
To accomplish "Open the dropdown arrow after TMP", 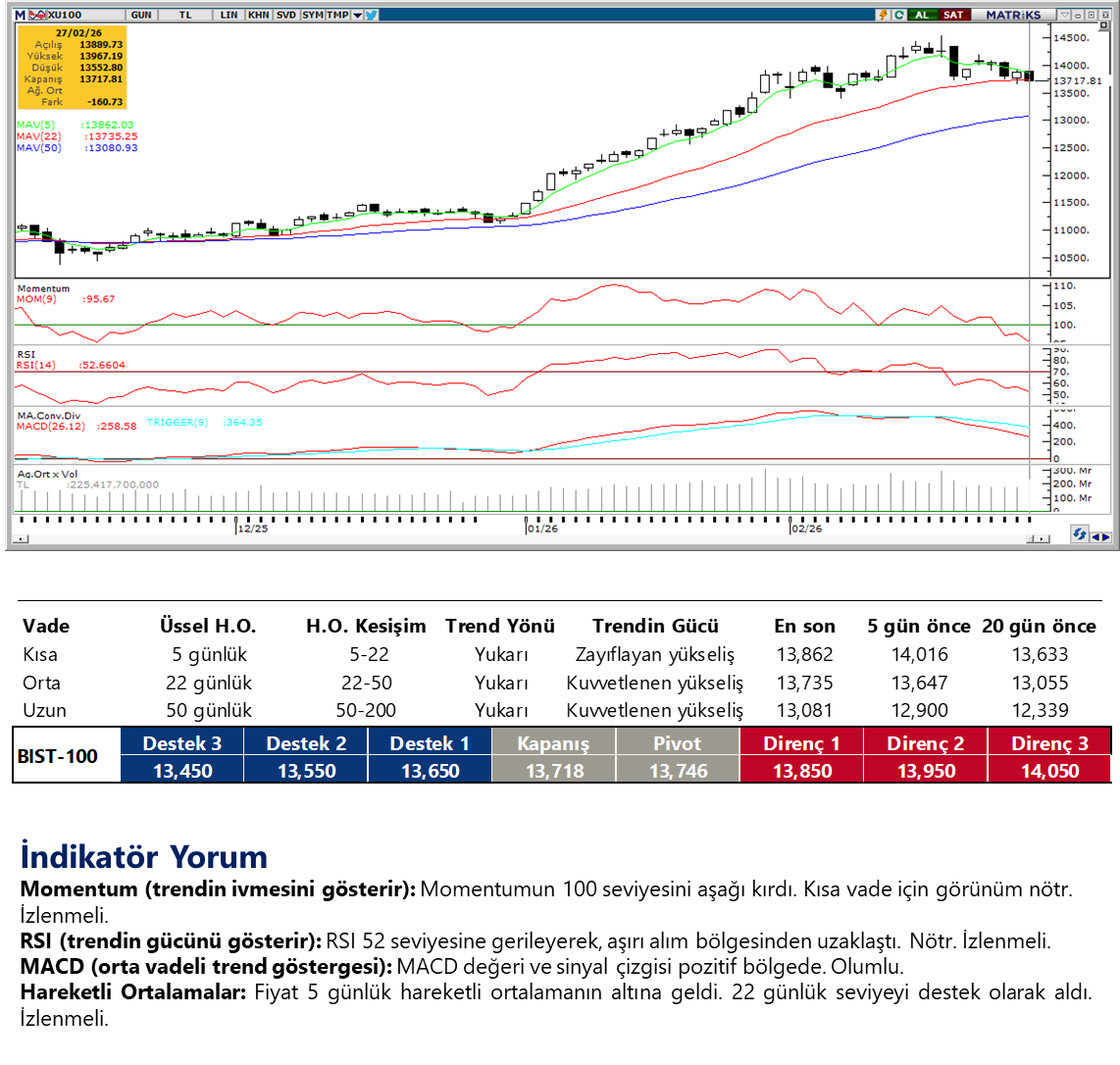I will [x=357, y=15].
